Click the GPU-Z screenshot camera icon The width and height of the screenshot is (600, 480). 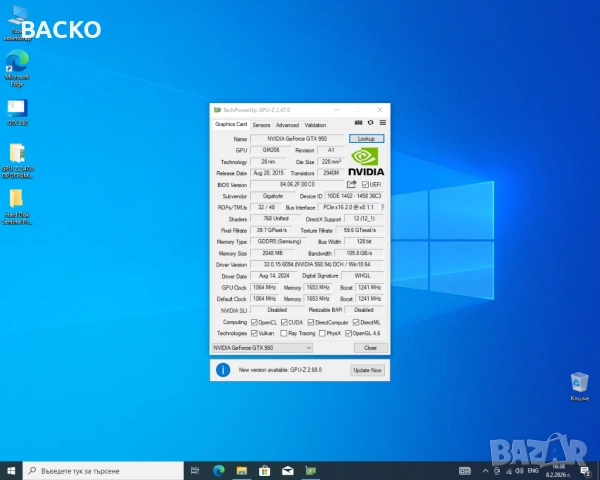coord(358,125)
